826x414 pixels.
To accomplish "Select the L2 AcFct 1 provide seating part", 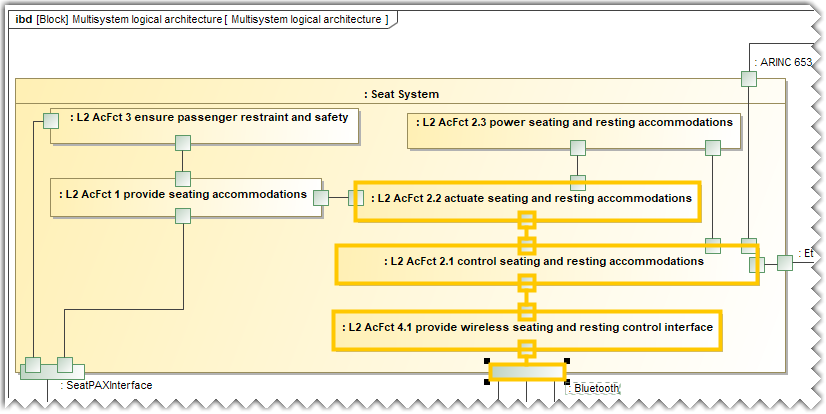I will coord(186,197).
